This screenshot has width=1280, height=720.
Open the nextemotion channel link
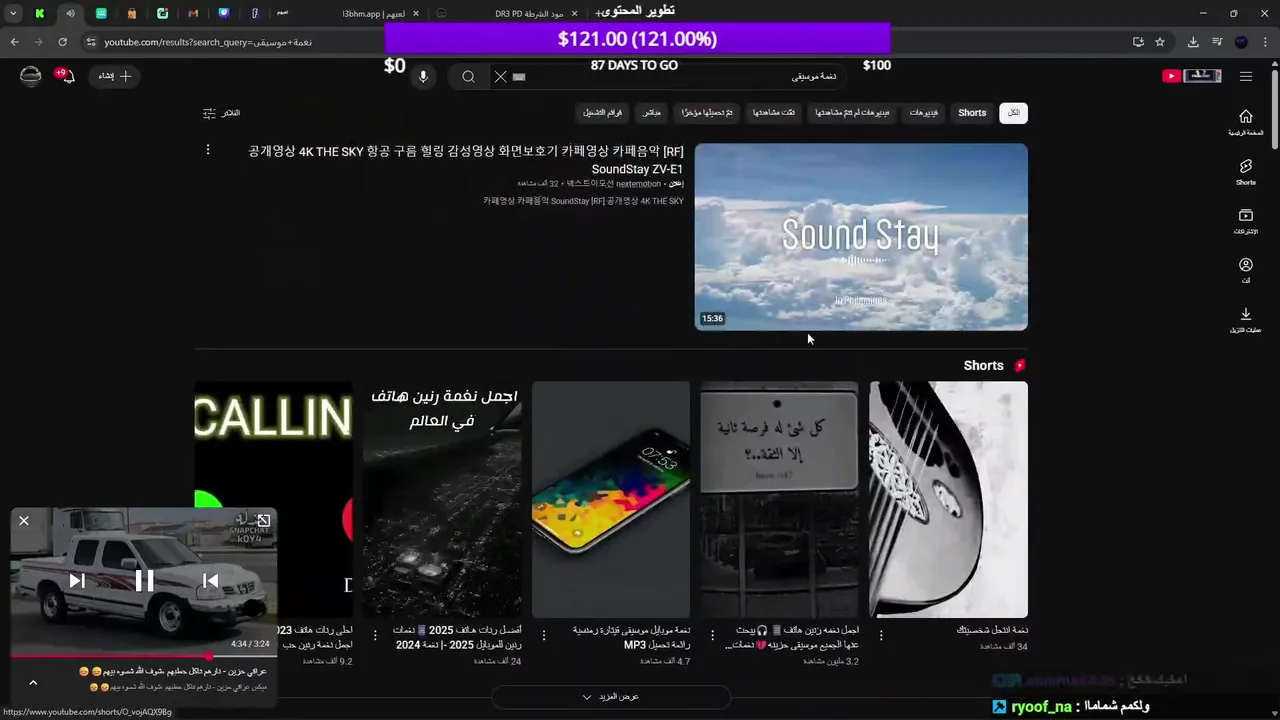pyautogui.click(x=638, y=184)
